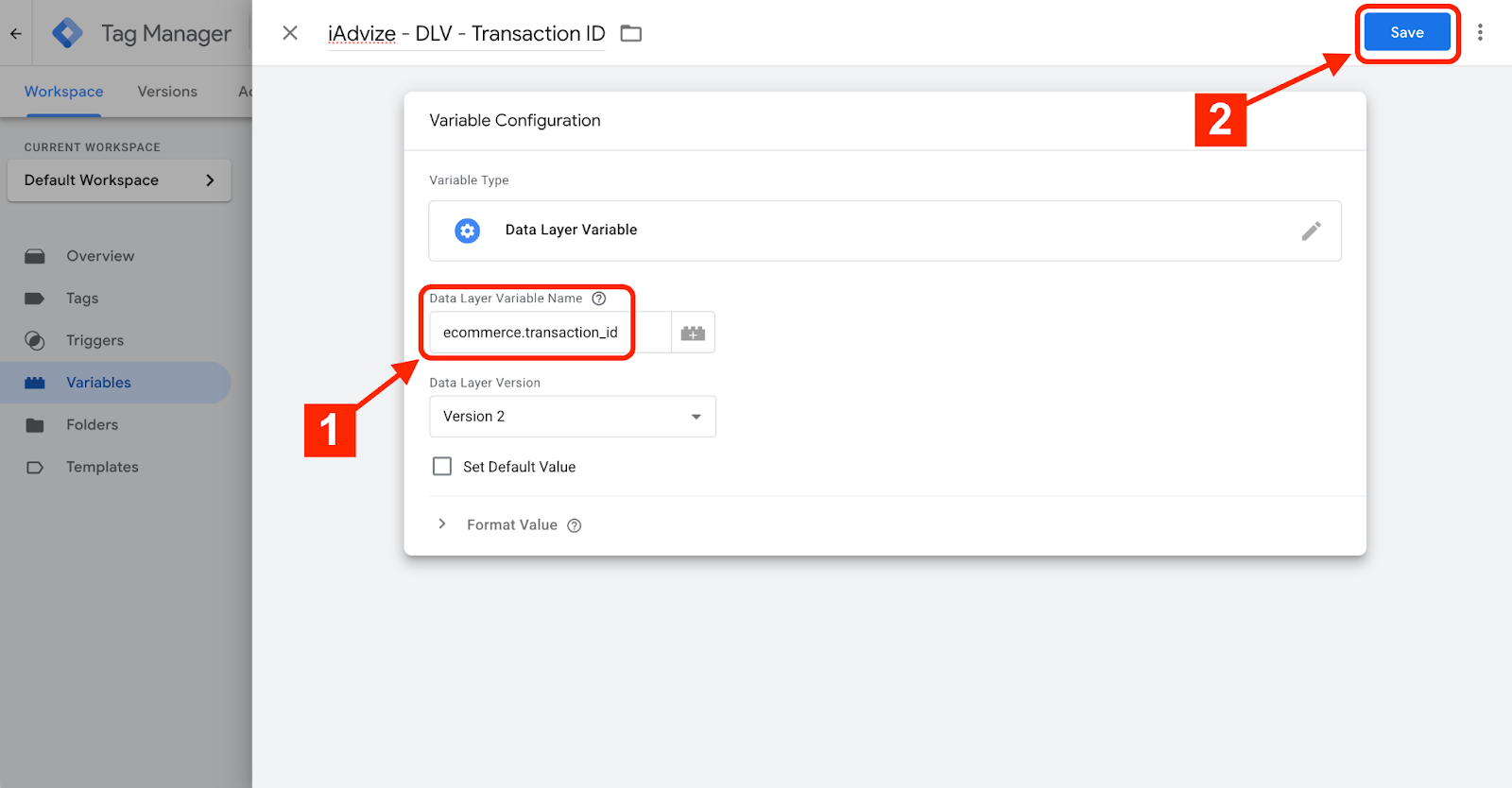The width and height of the screenshot is (1512, 788).
Task: Open Triggers in the sidebar
Action: click(x=94, y=340)
